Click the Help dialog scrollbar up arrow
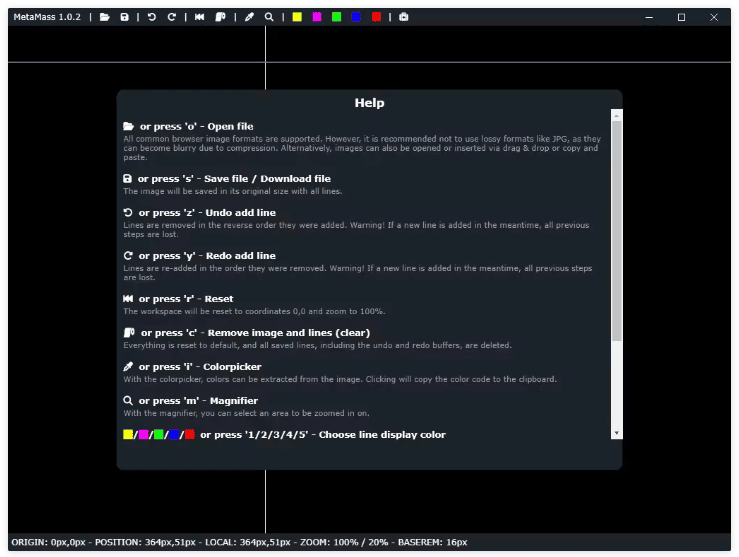 click(x=616, y=115)
